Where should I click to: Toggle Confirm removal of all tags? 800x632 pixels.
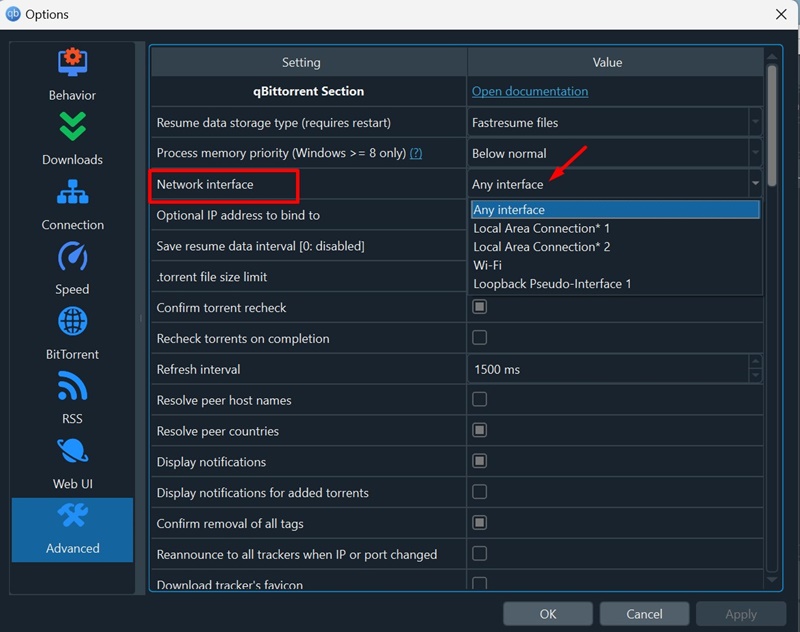pyautogui.click(x=479, y=523)
